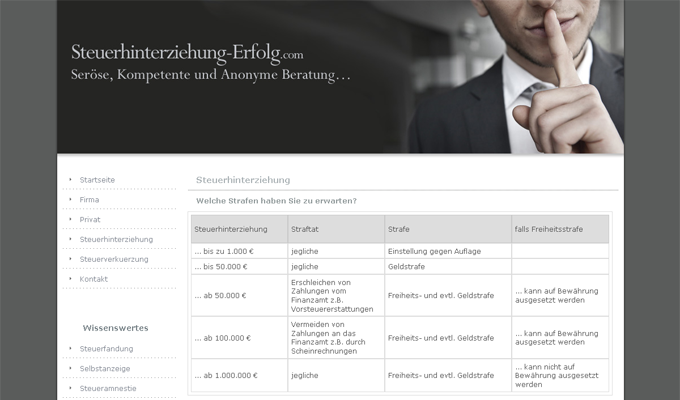Image resolution: width=680 pixels, height=400 pixels.
Task: Select Steuerhinterziehung in the sidebar menu
Action: pyautogui.click(x=116, y=239)
